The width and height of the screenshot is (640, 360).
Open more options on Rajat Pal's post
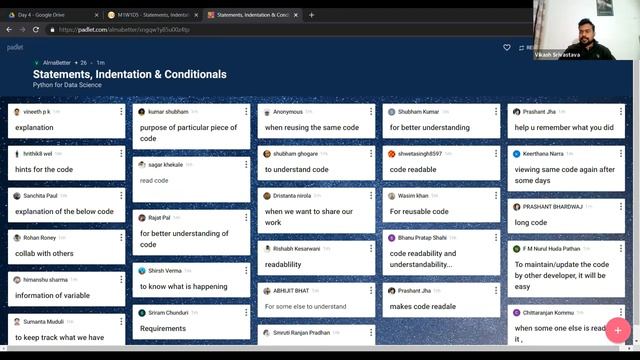point(246,218)
